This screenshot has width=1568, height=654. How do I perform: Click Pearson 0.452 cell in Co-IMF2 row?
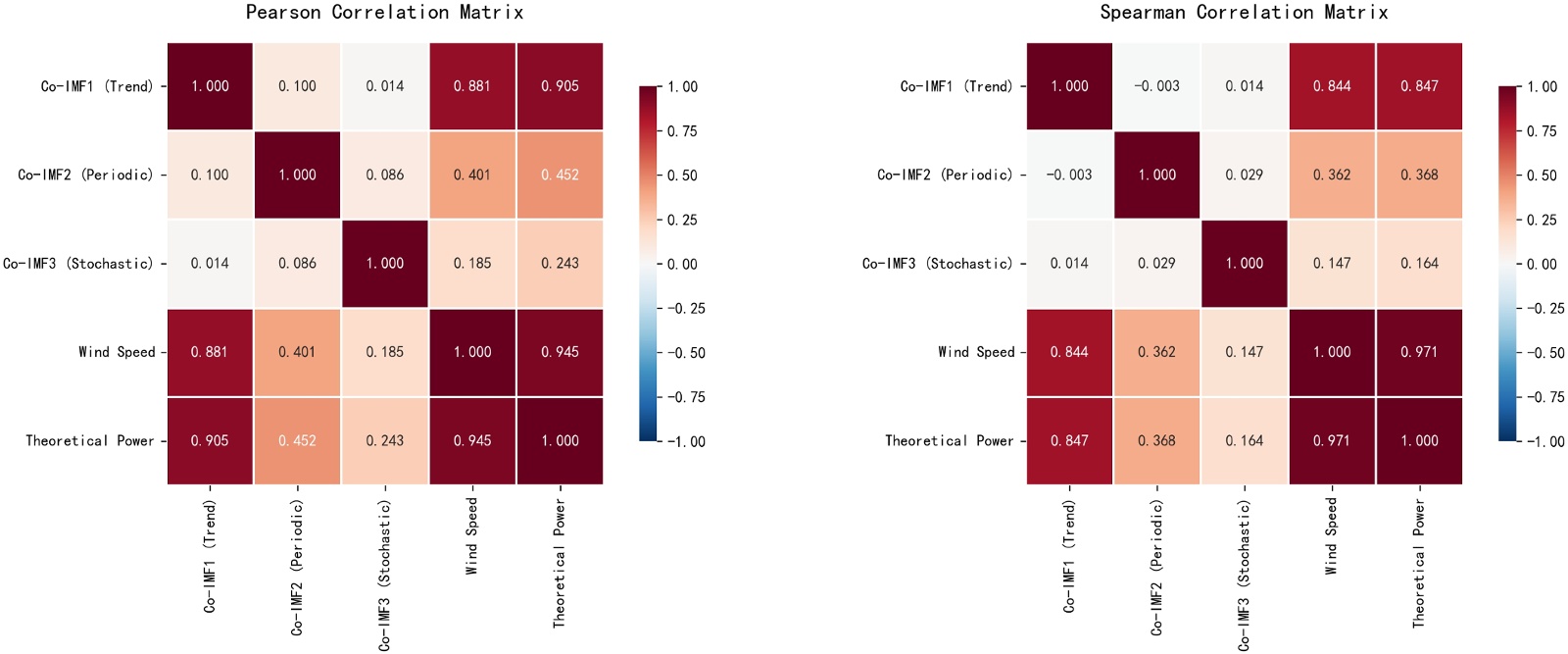(560, 175)
